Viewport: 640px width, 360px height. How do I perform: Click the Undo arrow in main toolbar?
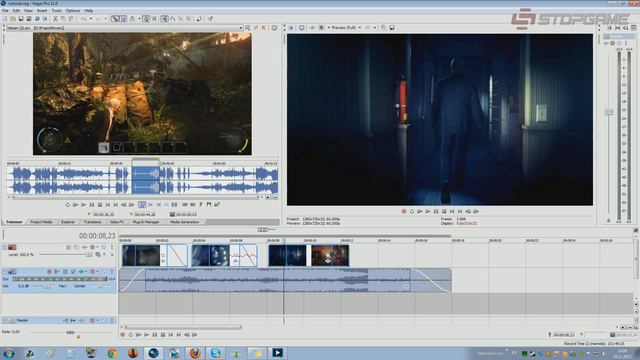pos(83,19)
